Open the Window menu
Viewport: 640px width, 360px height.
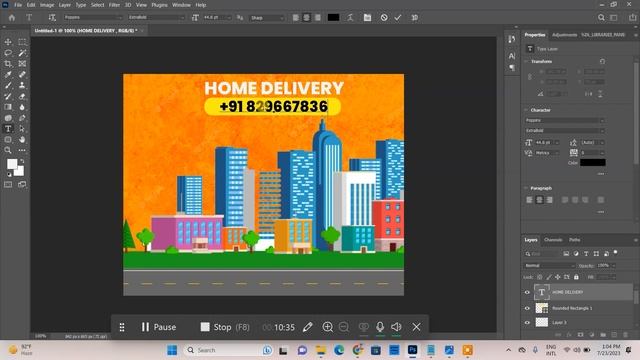pos(181,5)
